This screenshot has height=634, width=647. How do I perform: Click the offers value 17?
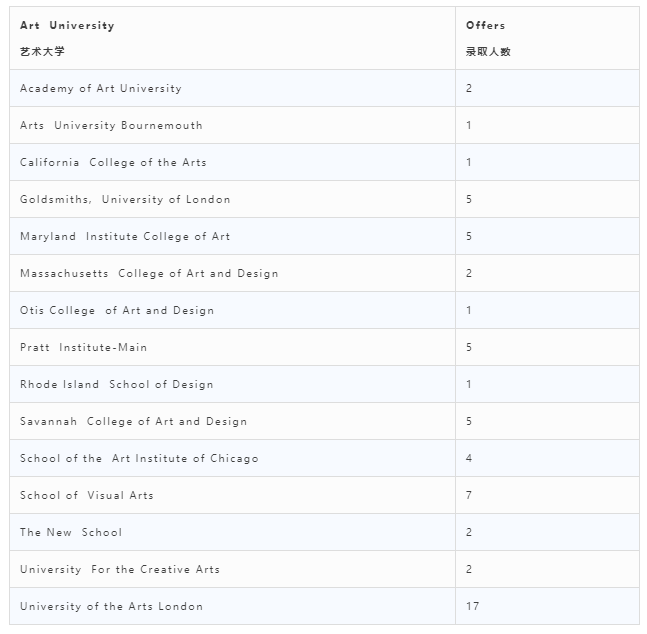click(472, 606)
